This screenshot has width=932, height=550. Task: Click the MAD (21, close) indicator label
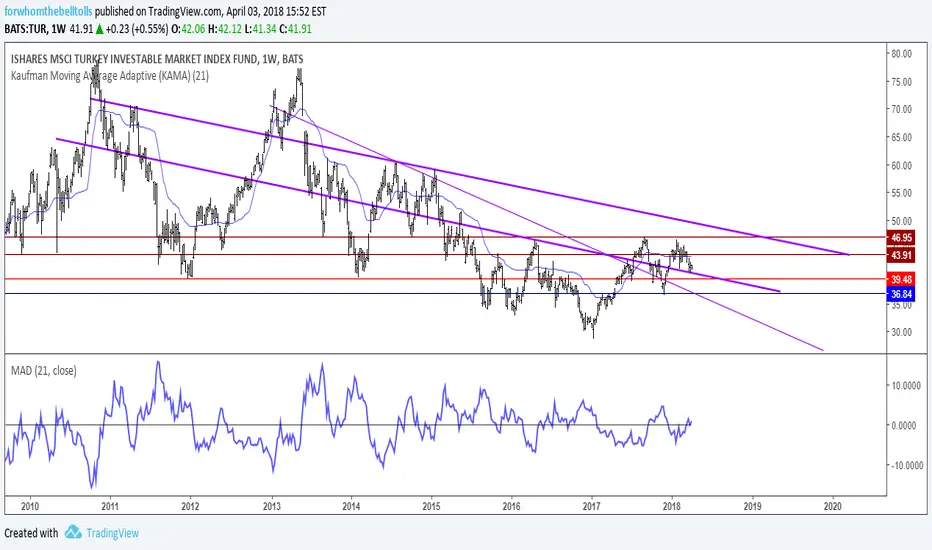tap(43, 370)
